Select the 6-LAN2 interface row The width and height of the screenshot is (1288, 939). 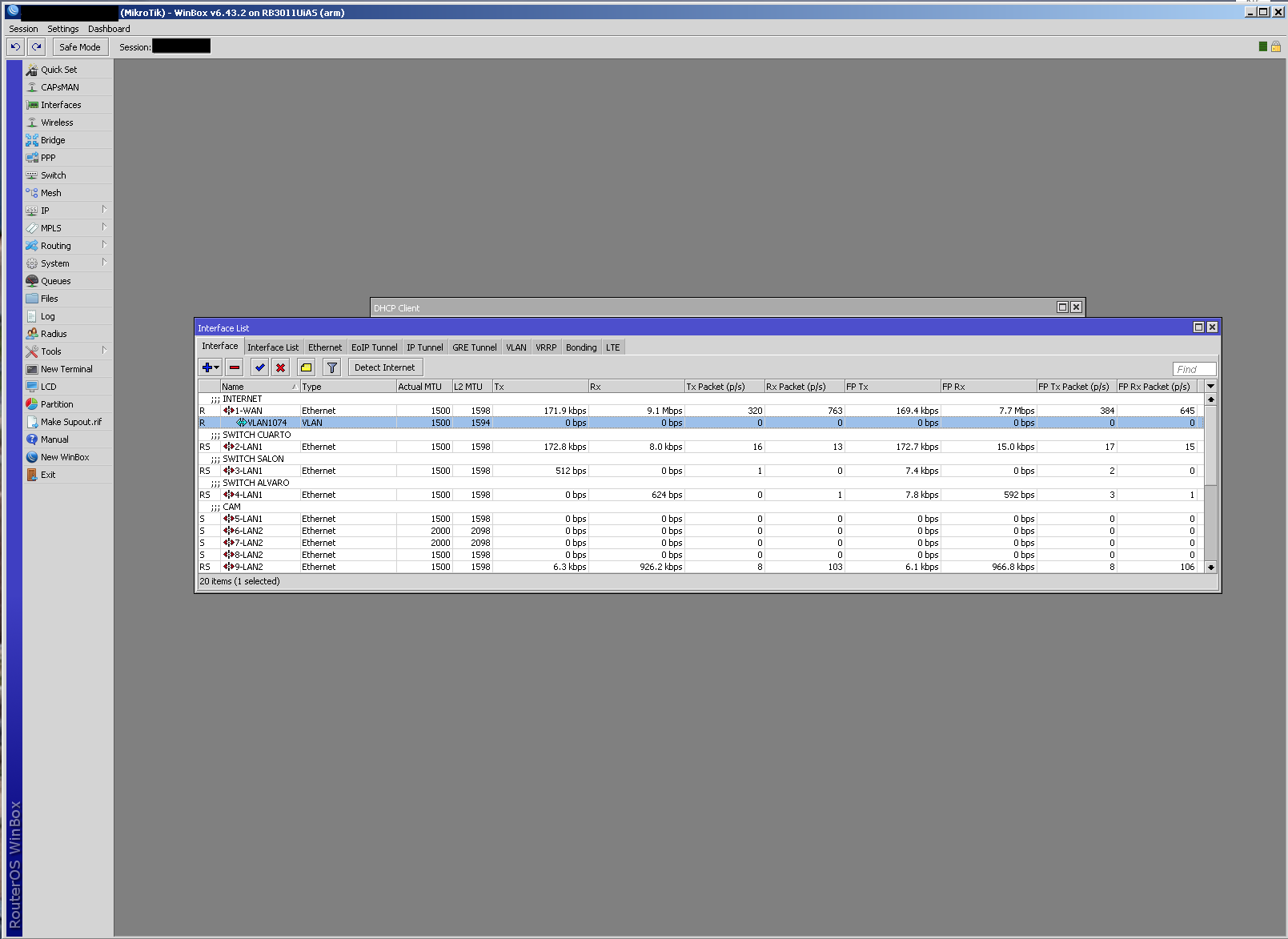point(700,531)
